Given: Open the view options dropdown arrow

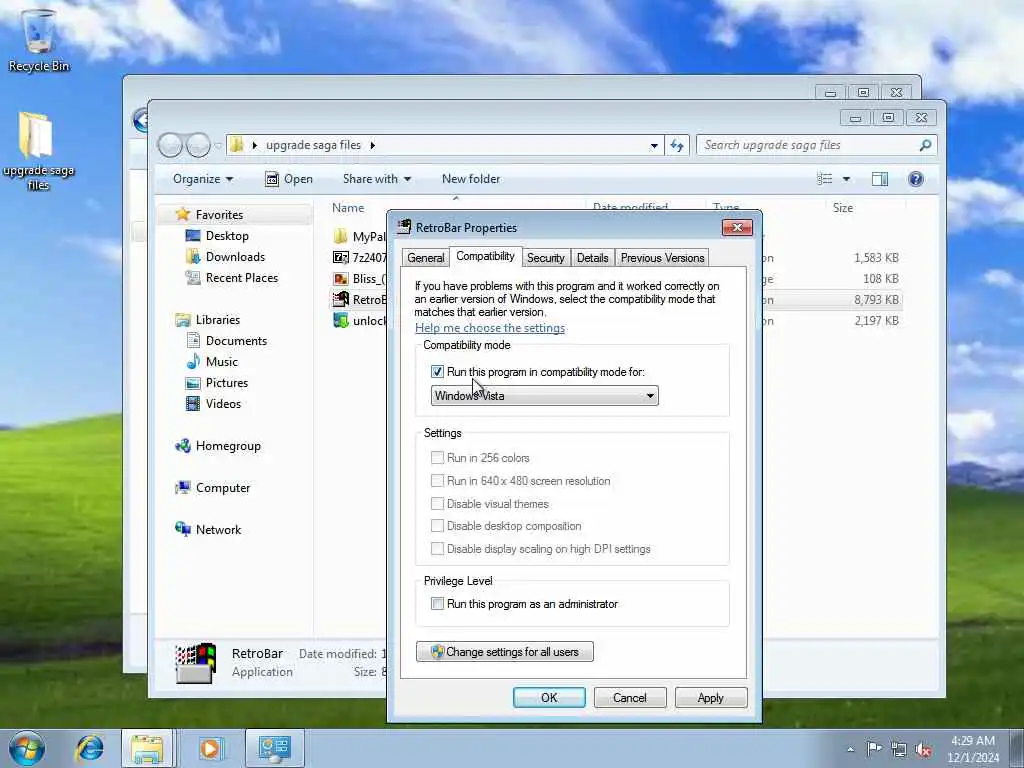Looking at the screenshot, I should pos(846,179).
